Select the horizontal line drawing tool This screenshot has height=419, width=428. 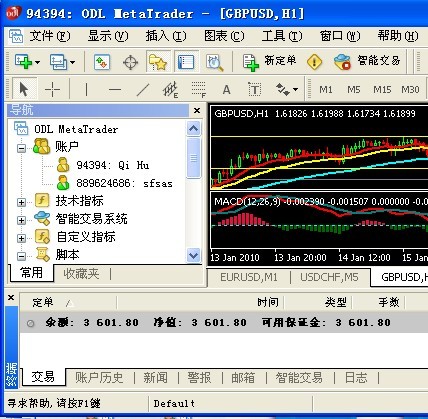[115, 89]
